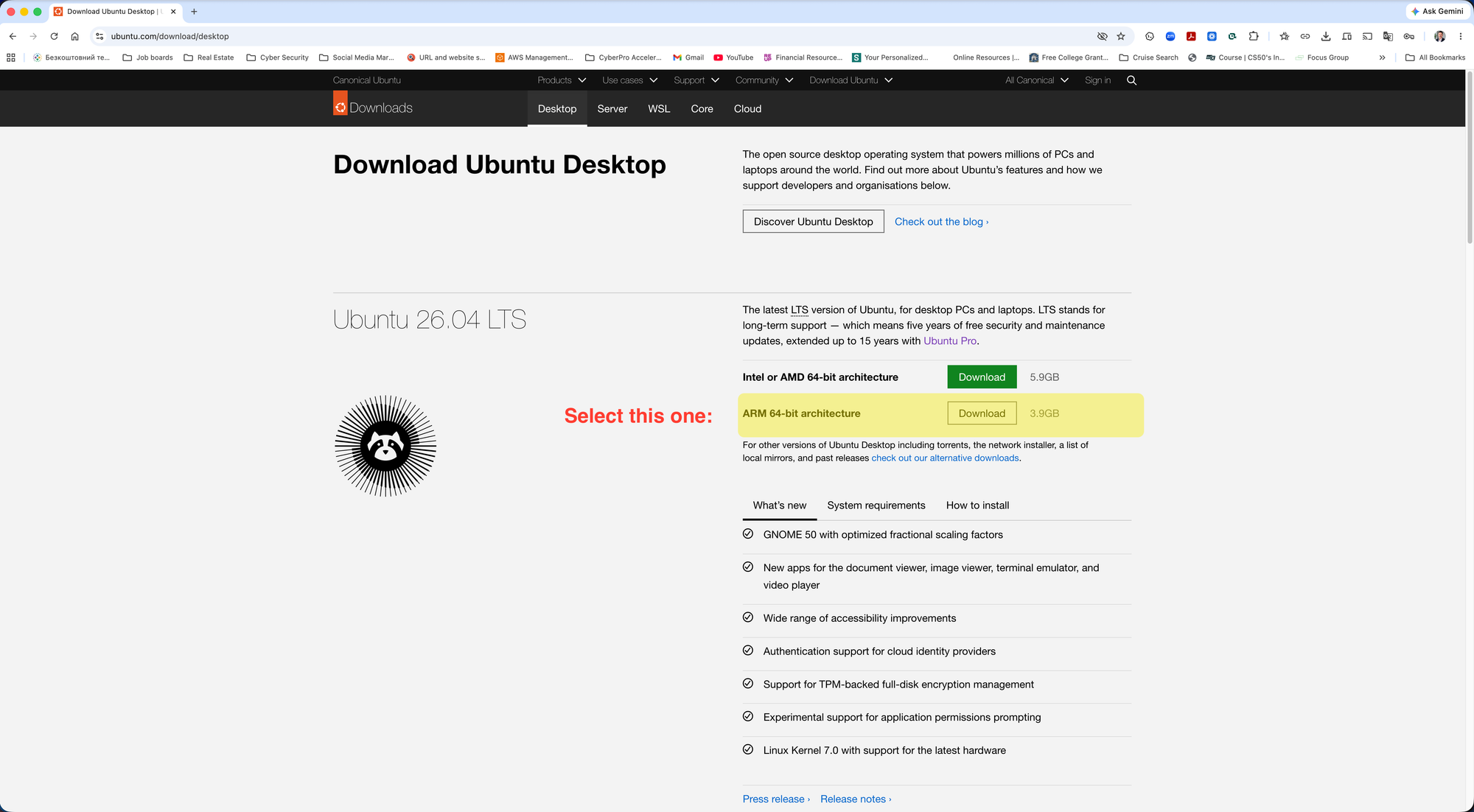
Task: Click the Ask Gemini button
Action: pos(1437,11)
